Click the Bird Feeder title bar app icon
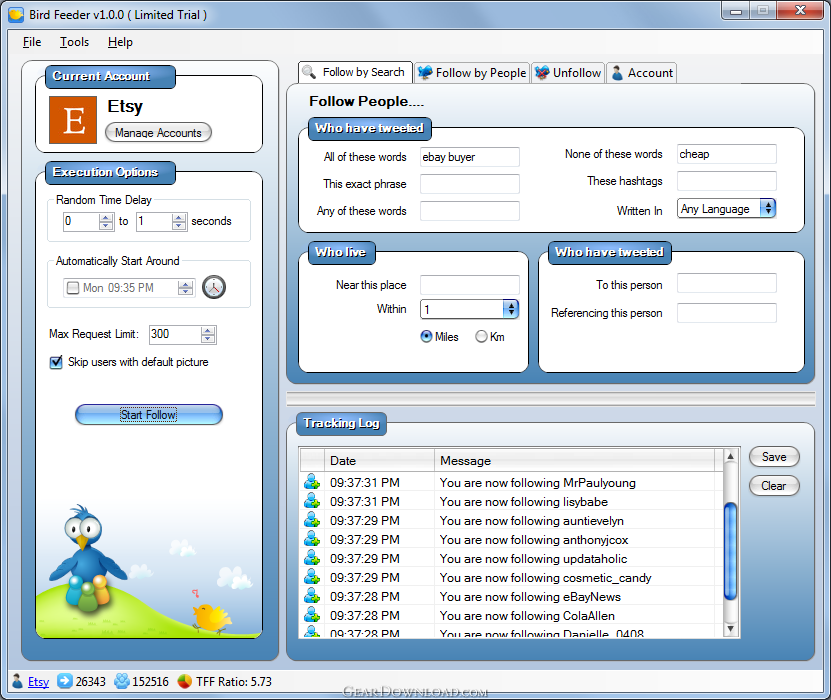The image size is (831, 700). tap(16, 14)
